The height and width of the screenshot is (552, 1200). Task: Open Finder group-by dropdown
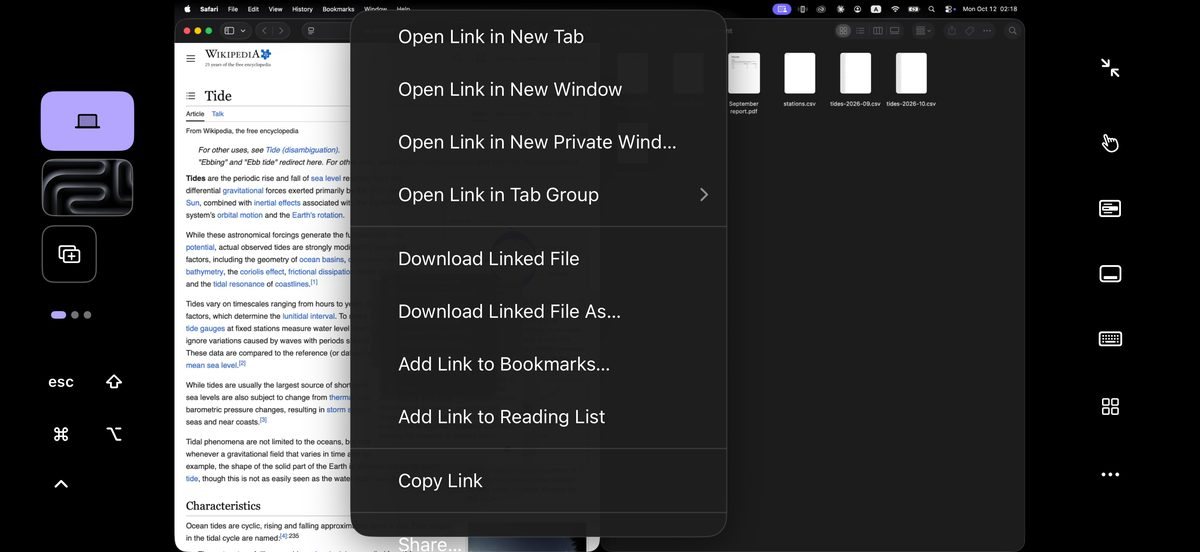[x=924, y=31]
